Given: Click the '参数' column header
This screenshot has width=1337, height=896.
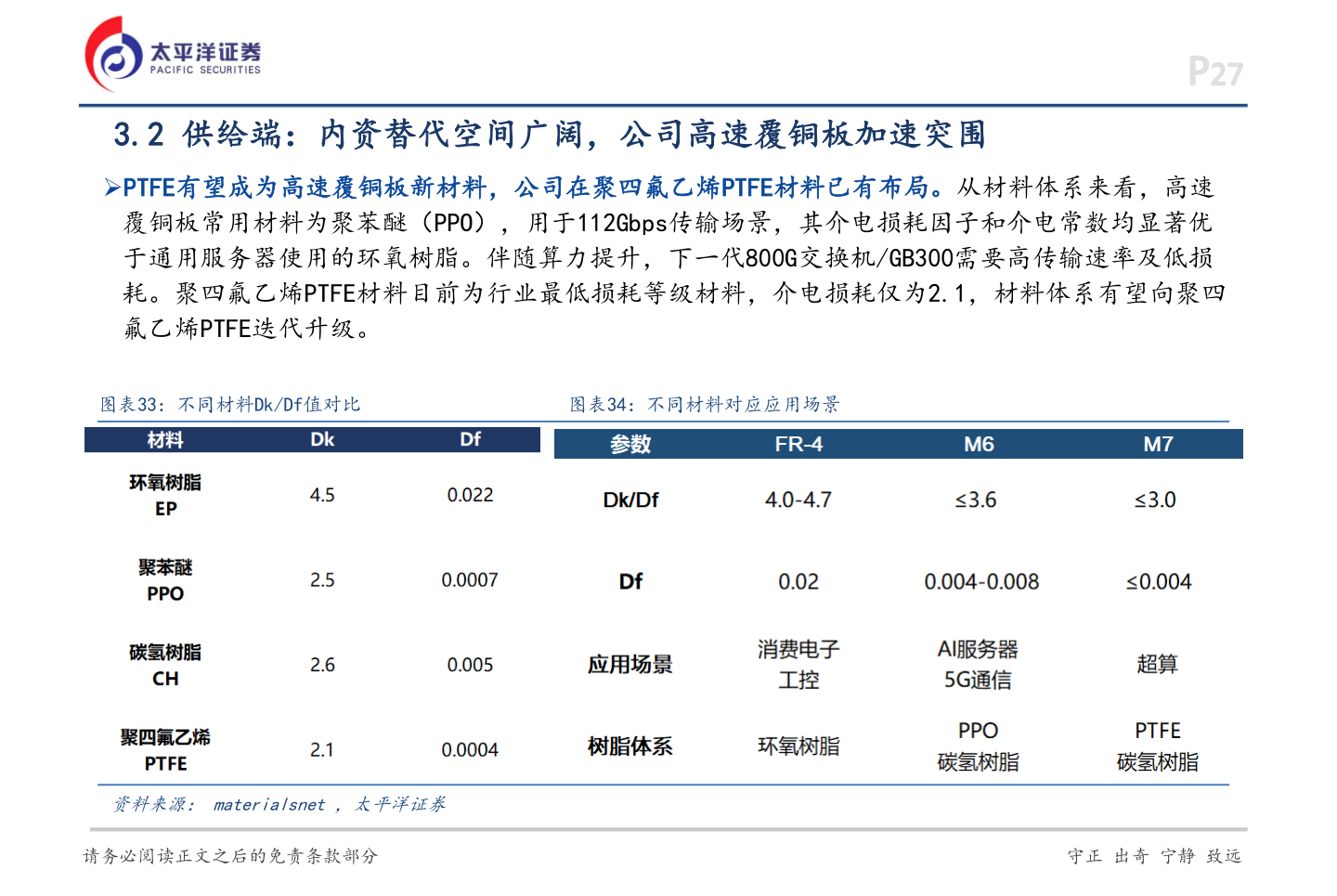Looking at the screenshot, I should (630, 445).
